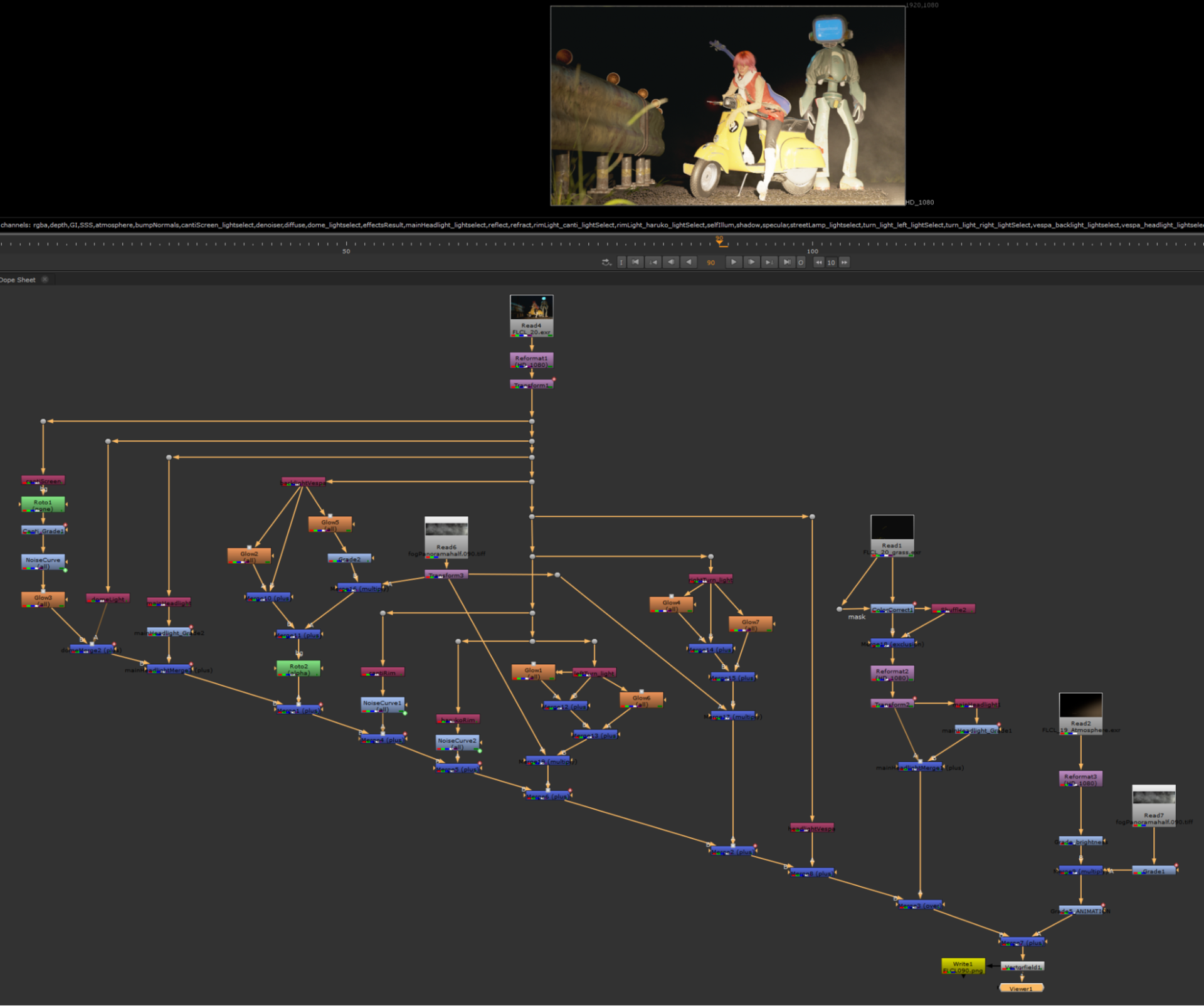
Task: Select the Glow6 node
Action: (641, 700)
